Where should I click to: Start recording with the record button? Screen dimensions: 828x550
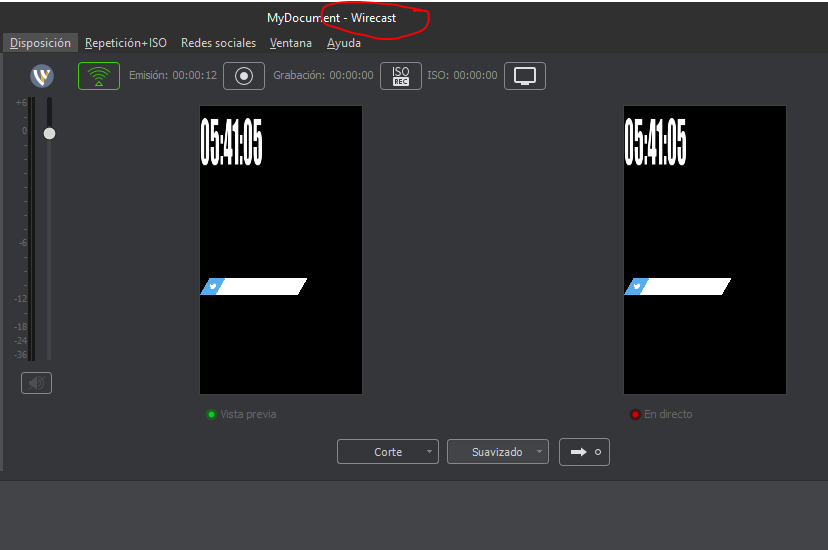(243, 76)
